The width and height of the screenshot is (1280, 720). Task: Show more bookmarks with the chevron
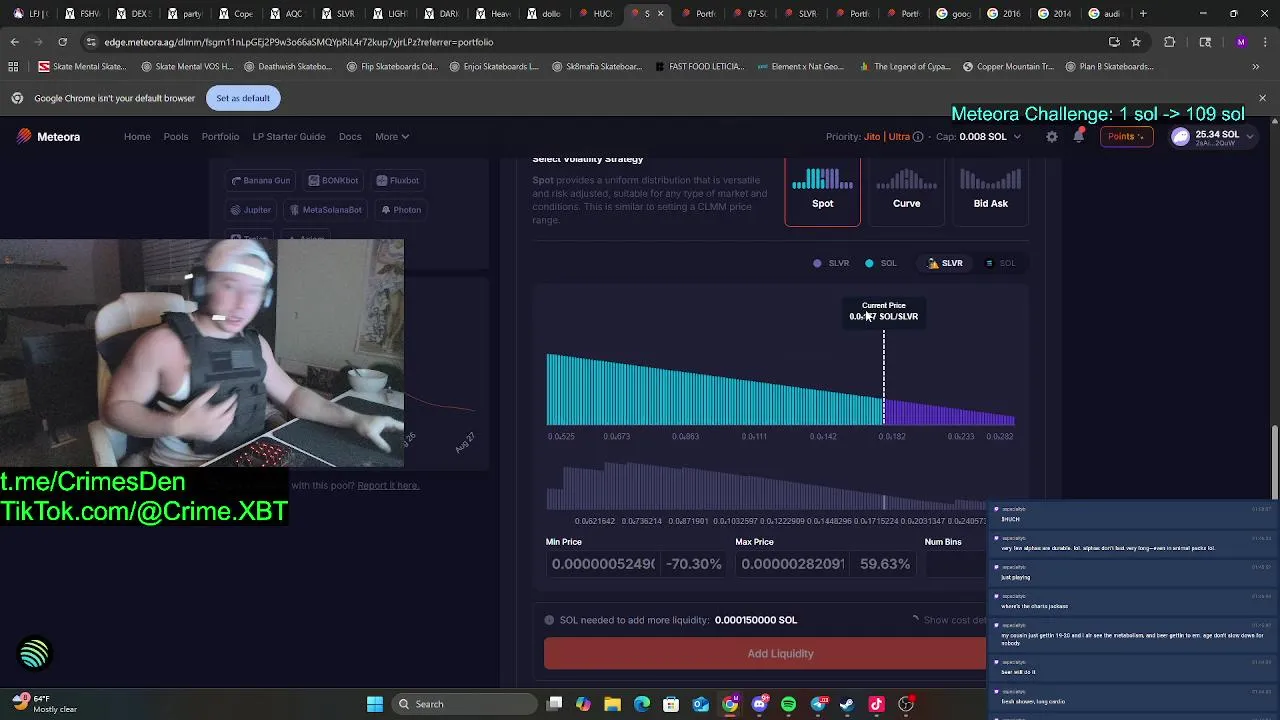1255,67
